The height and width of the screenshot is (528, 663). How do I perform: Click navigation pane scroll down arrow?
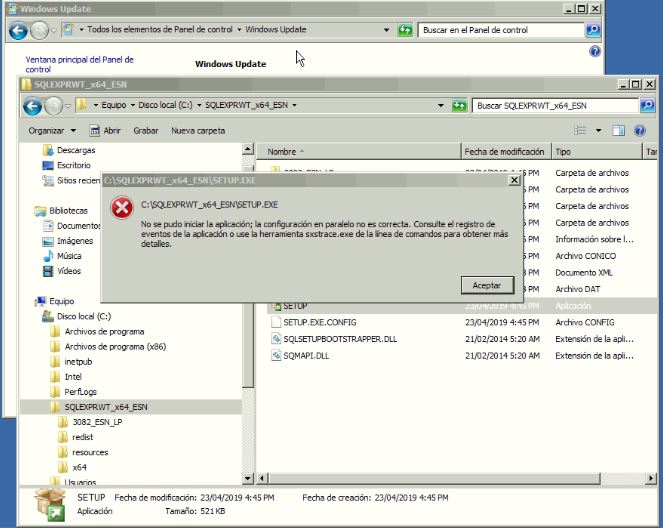[248, 478]
